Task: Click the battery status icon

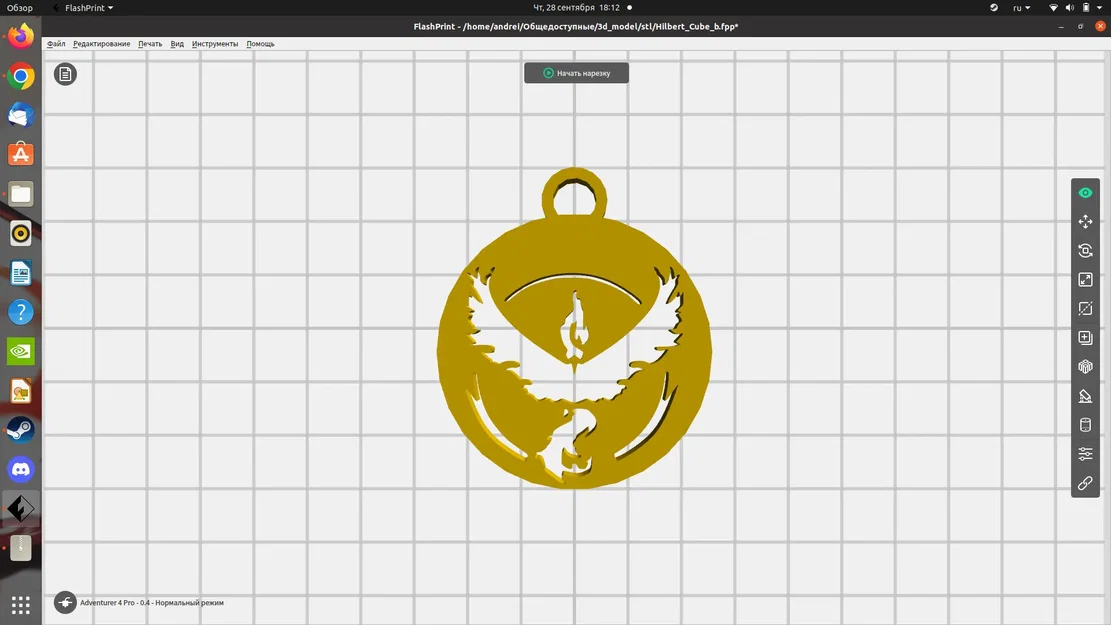Action: [1086, 8]
